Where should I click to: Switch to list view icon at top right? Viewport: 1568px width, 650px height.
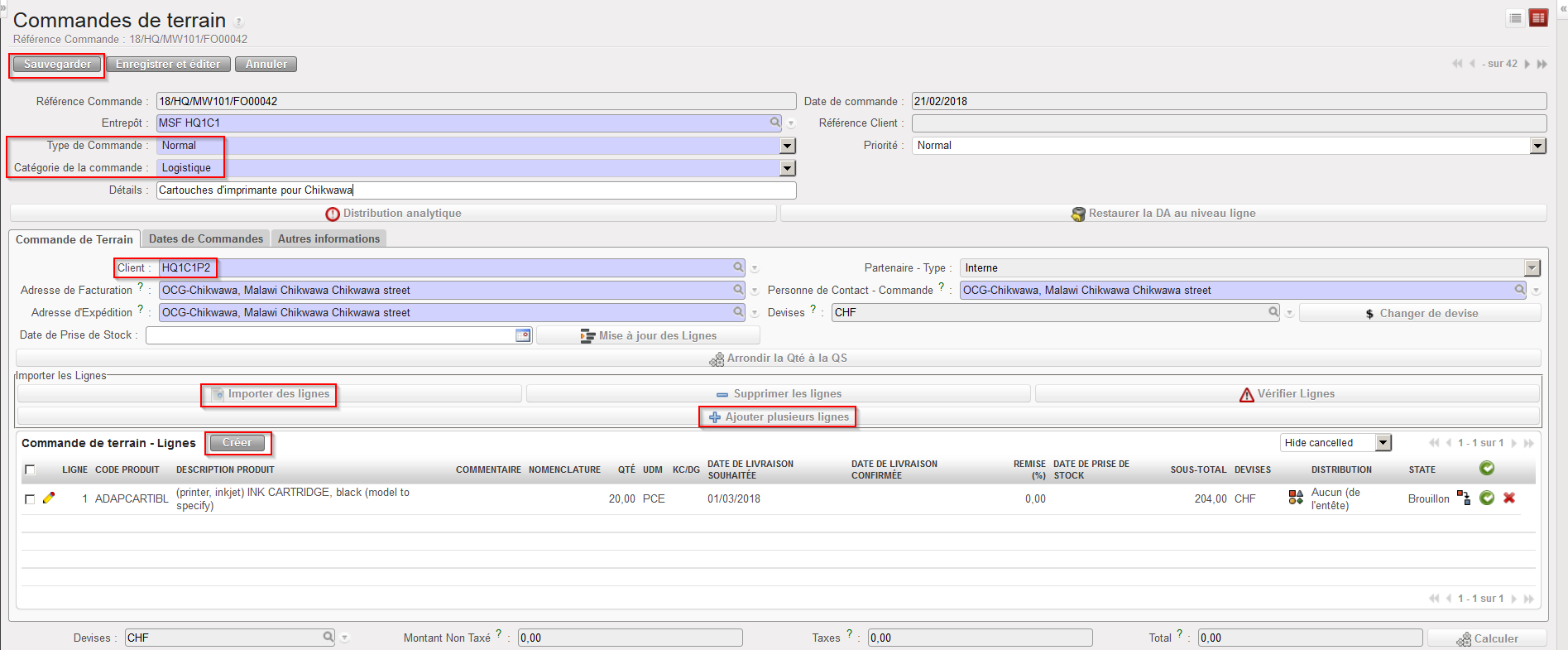pyautogui.click(x=1515, y=18)
